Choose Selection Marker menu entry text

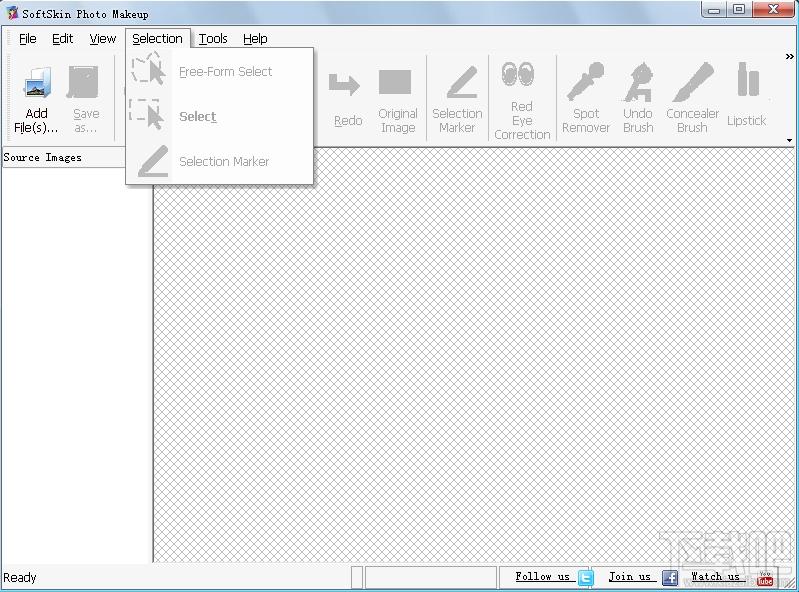[x=224, y=162]
